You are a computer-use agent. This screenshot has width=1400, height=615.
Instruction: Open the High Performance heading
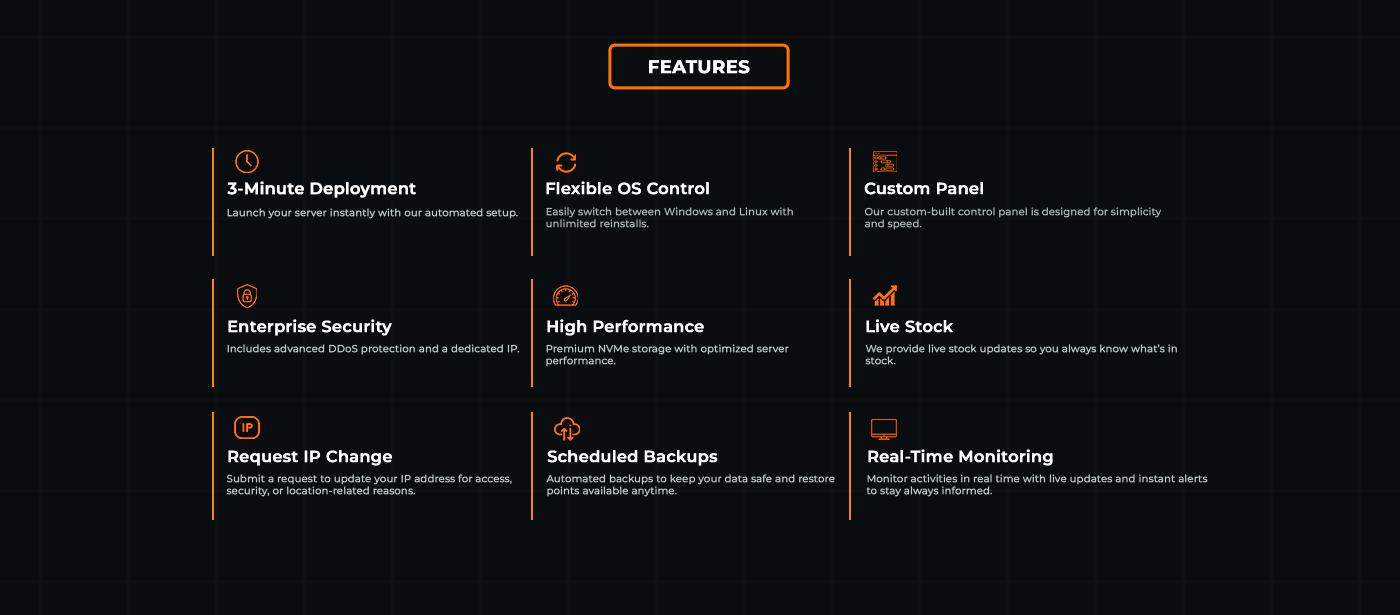click(x=625, y=327)
